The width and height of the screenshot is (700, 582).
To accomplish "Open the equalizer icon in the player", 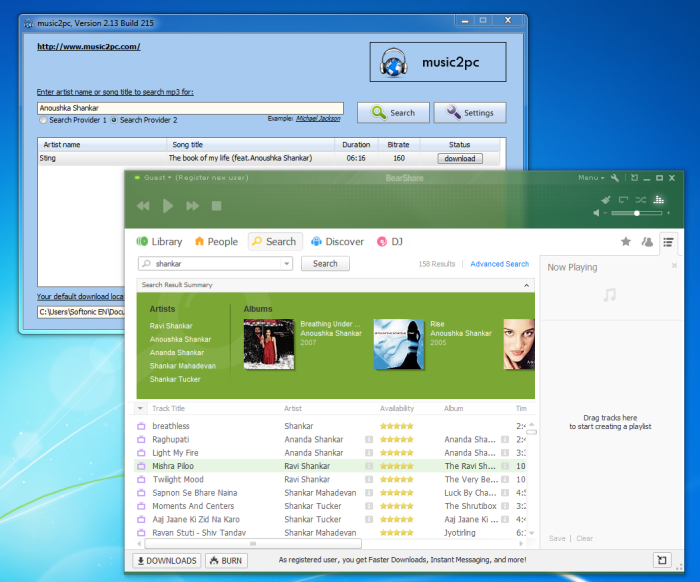I will [659, 200].
